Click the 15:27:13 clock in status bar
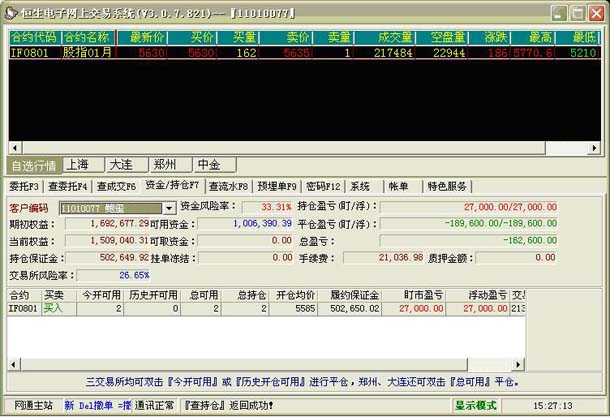The width and height of the screenshot is (610, 417). coord(552,406)
